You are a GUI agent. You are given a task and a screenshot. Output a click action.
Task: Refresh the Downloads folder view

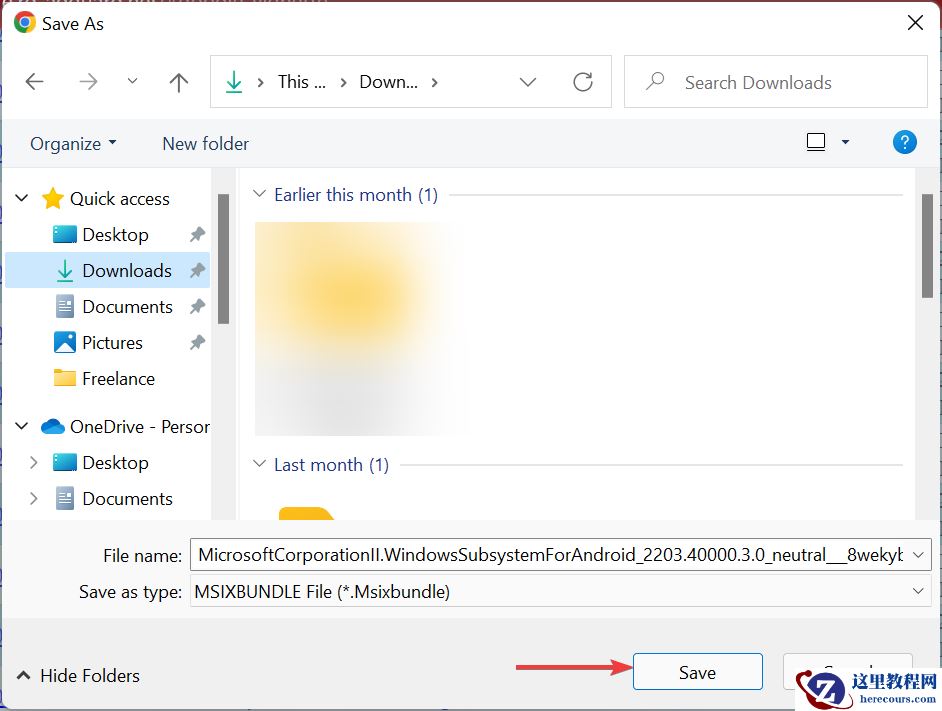(x=583, y=82)
